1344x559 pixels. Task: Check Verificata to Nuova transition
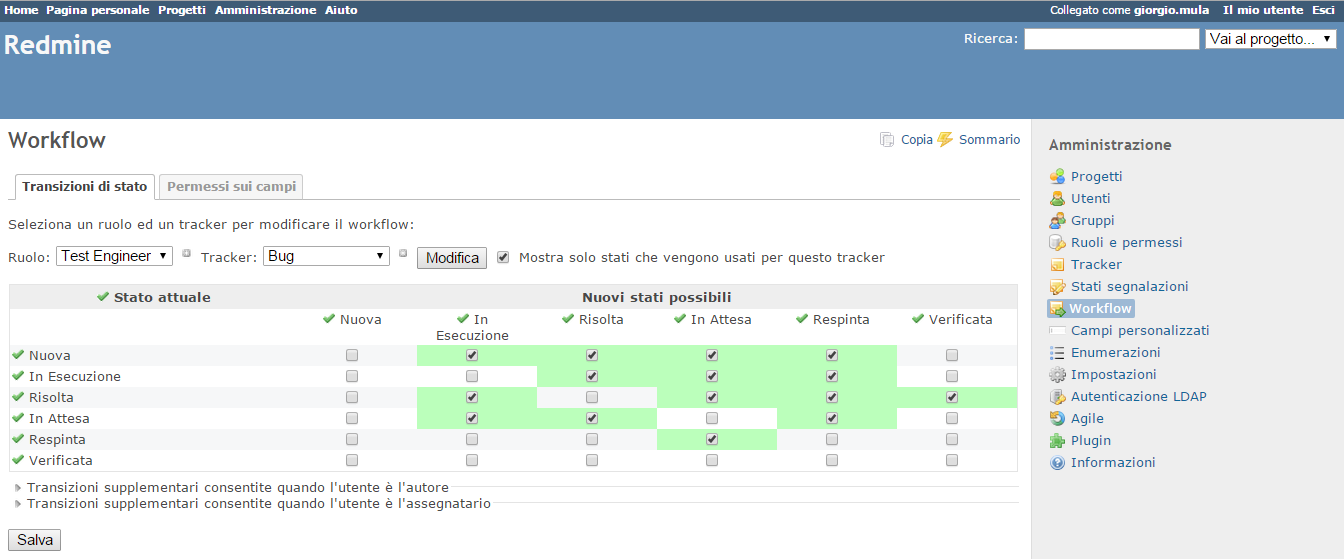point(352,460)
